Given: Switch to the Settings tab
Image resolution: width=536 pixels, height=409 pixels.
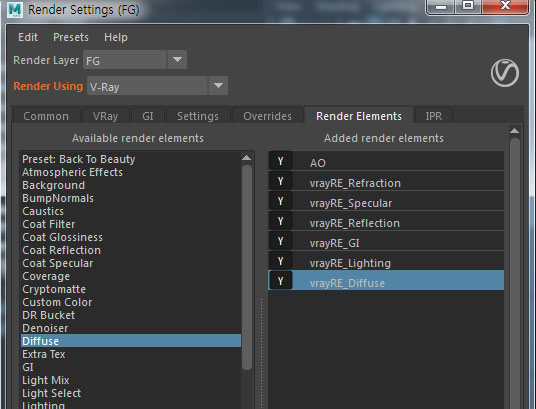Looking at the screenshot, I should tap(198, 116).
